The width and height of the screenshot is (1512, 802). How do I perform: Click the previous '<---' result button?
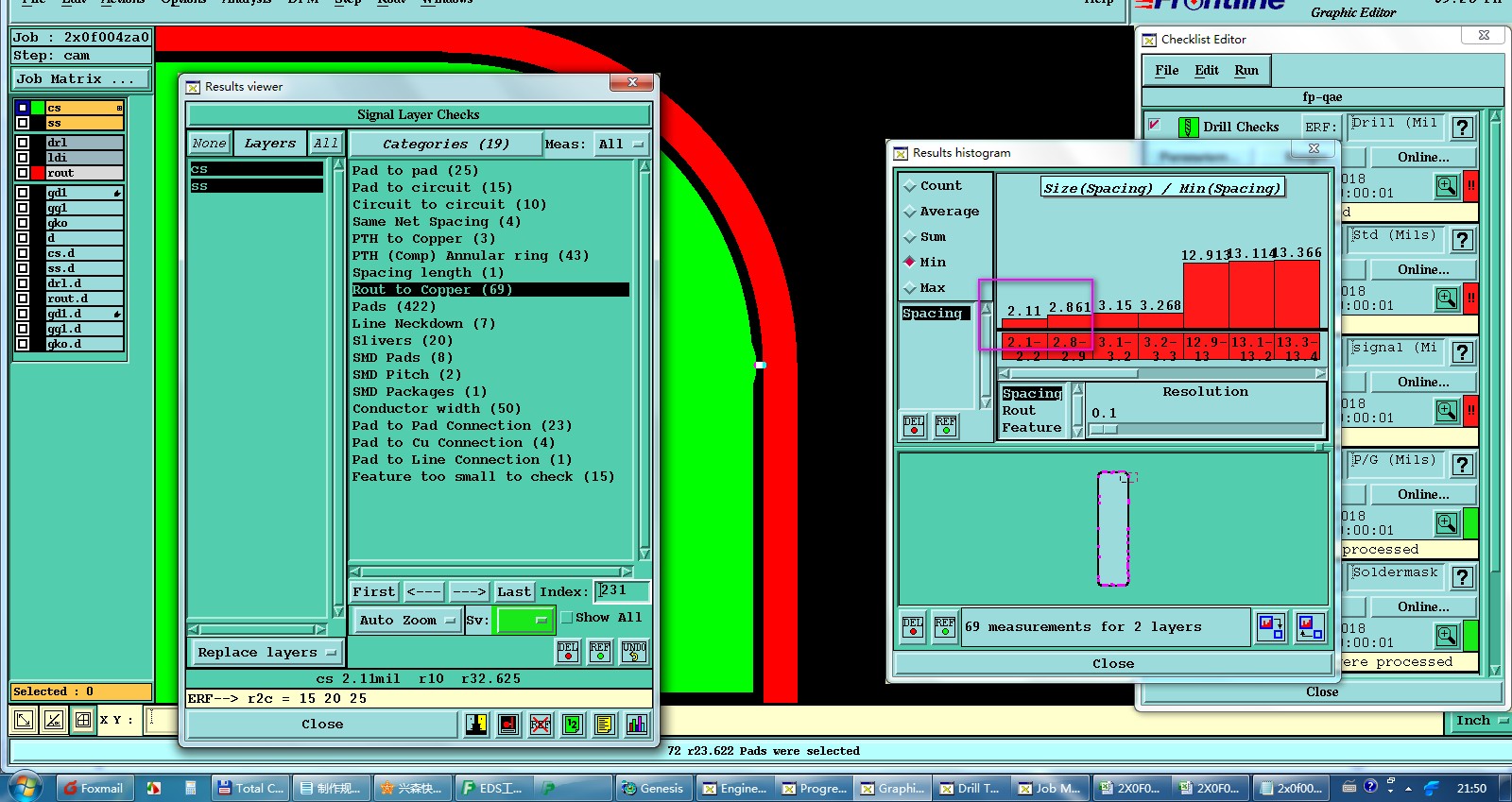point(423,592)
